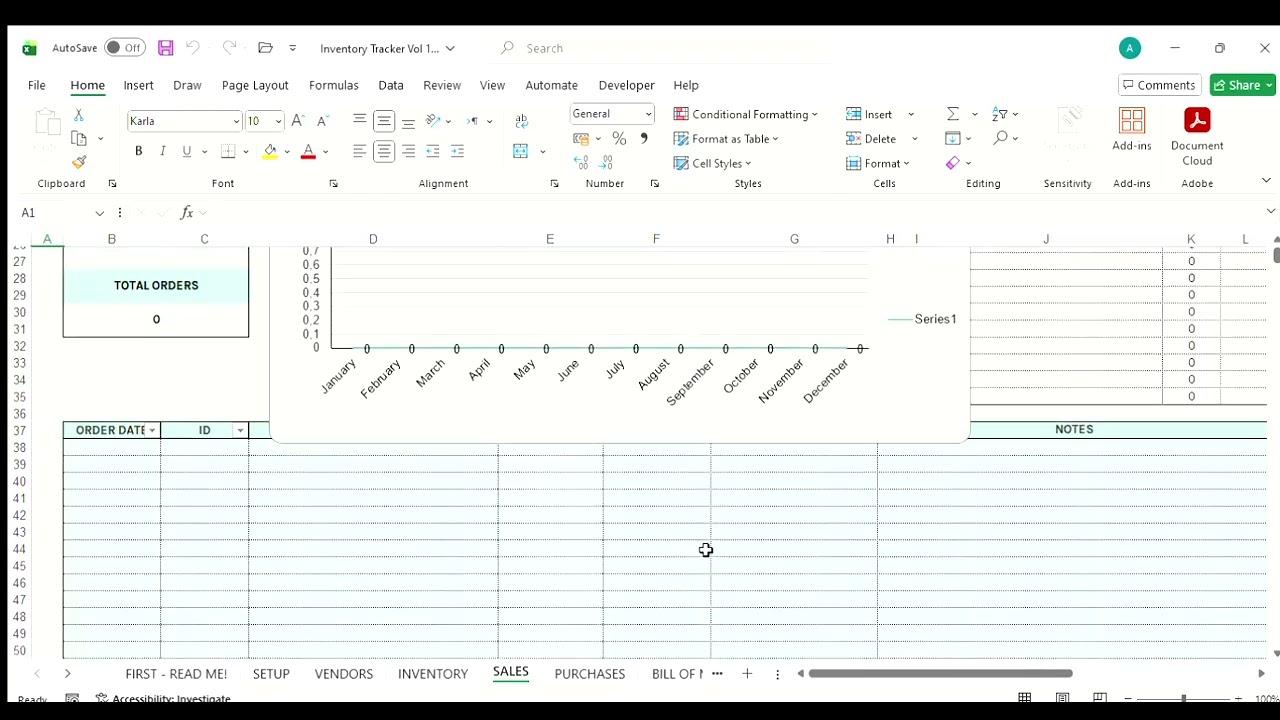Click the Save icon in title bar
This screenshot has width=1280, height=720.
tap(166, 48)
